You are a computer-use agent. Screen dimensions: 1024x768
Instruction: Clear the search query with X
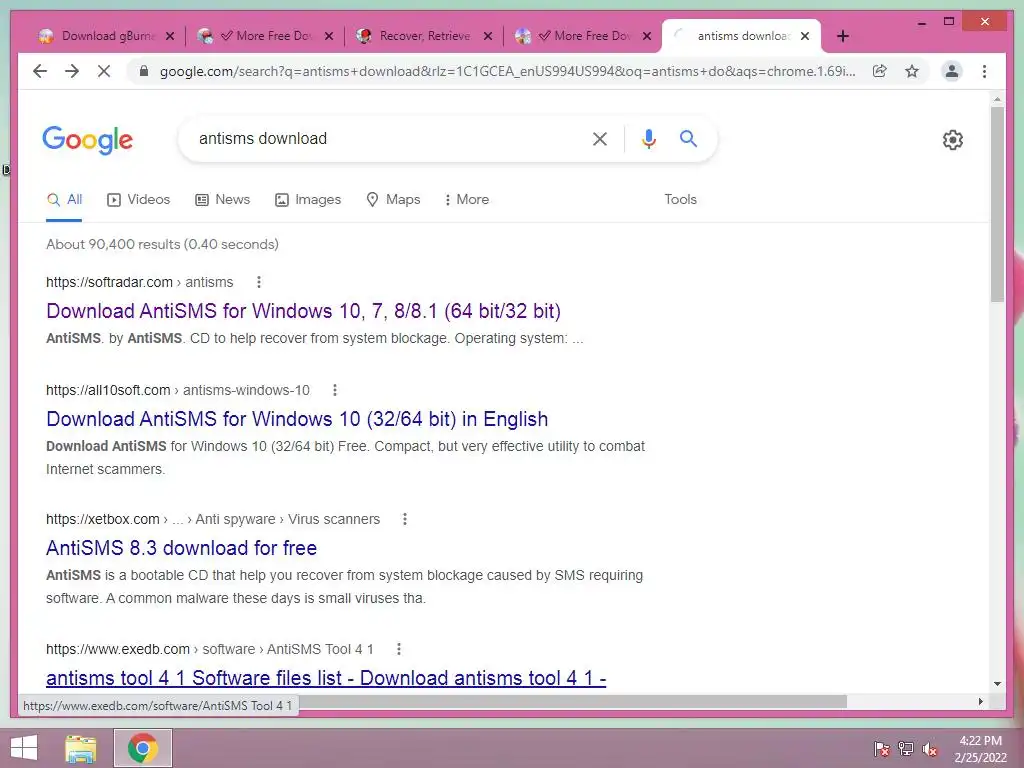600,138
